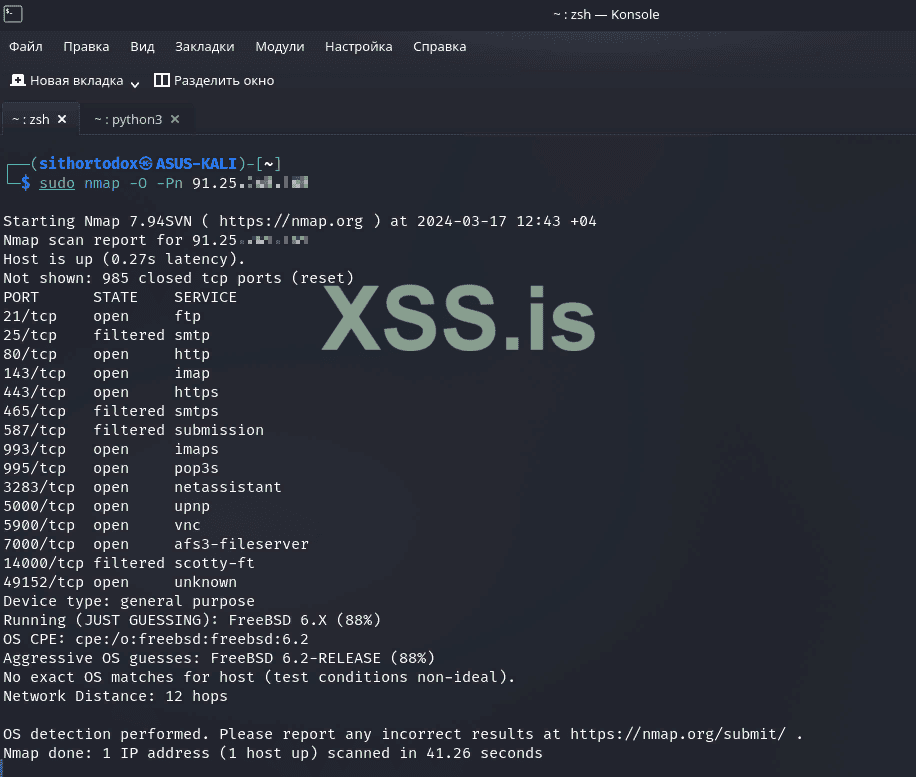
Task: Click the 993/tcp imaps row
Action: [x=111, y=449]
